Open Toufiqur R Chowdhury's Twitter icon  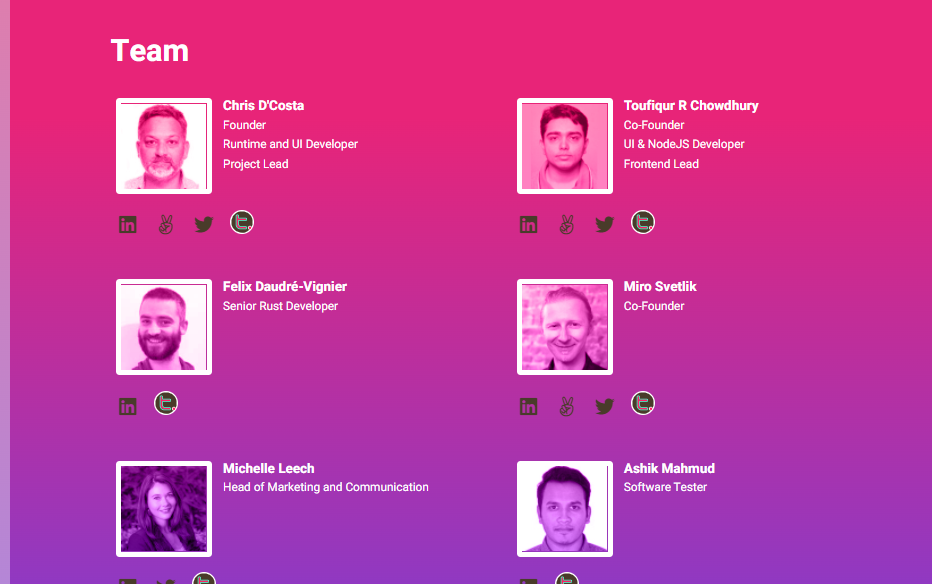pyautogui.click(x=605, y=224)
